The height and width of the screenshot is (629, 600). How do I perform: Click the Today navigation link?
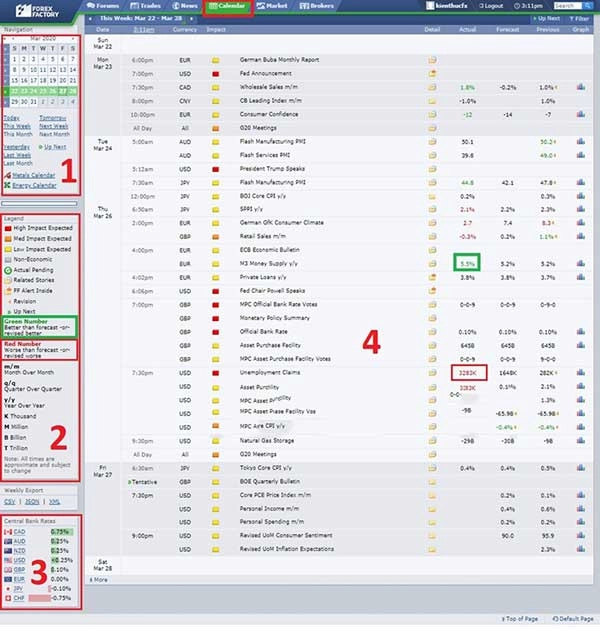click(x=11, y=118)
